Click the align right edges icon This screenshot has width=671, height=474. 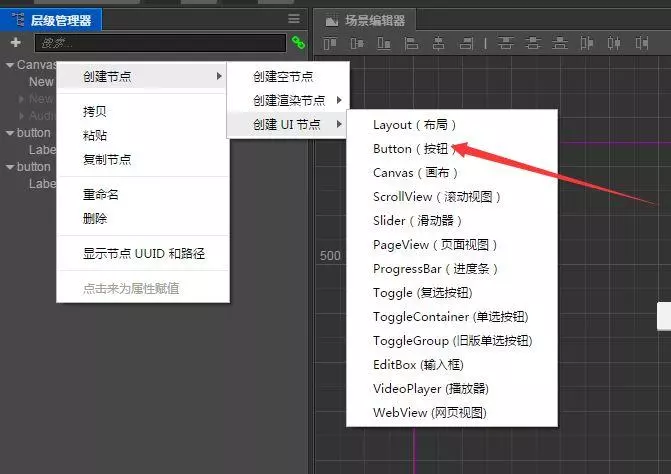(466, 43)
